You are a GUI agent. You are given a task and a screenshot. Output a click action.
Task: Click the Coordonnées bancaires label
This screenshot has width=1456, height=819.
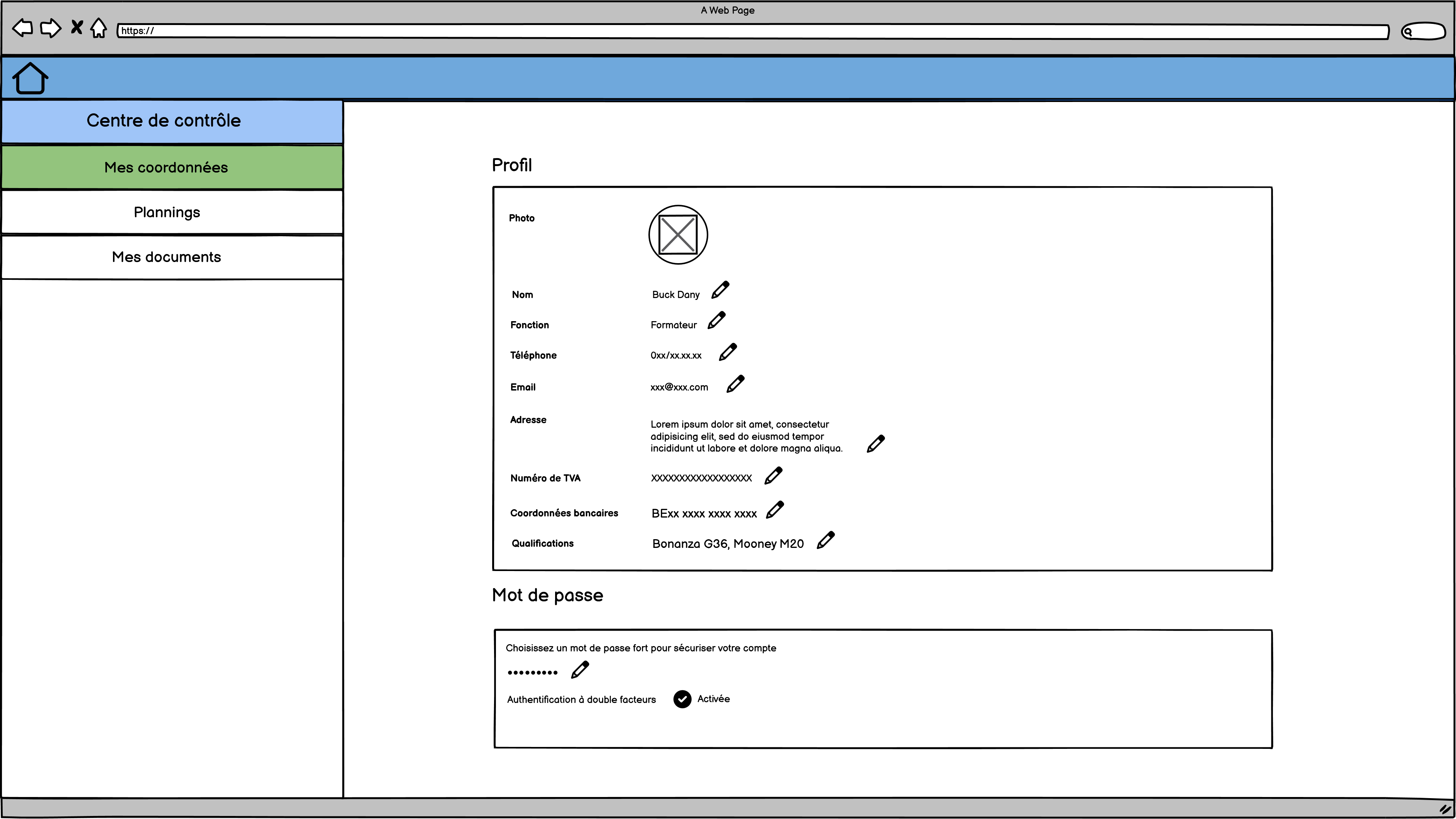click(564, 513)
